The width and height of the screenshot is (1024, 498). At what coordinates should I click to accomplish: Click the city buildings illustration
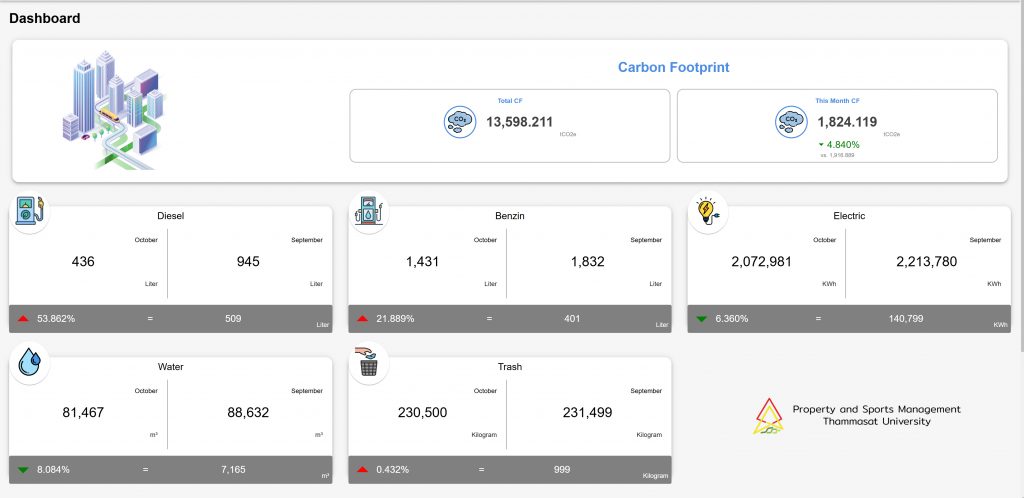(x=112, y=110)
